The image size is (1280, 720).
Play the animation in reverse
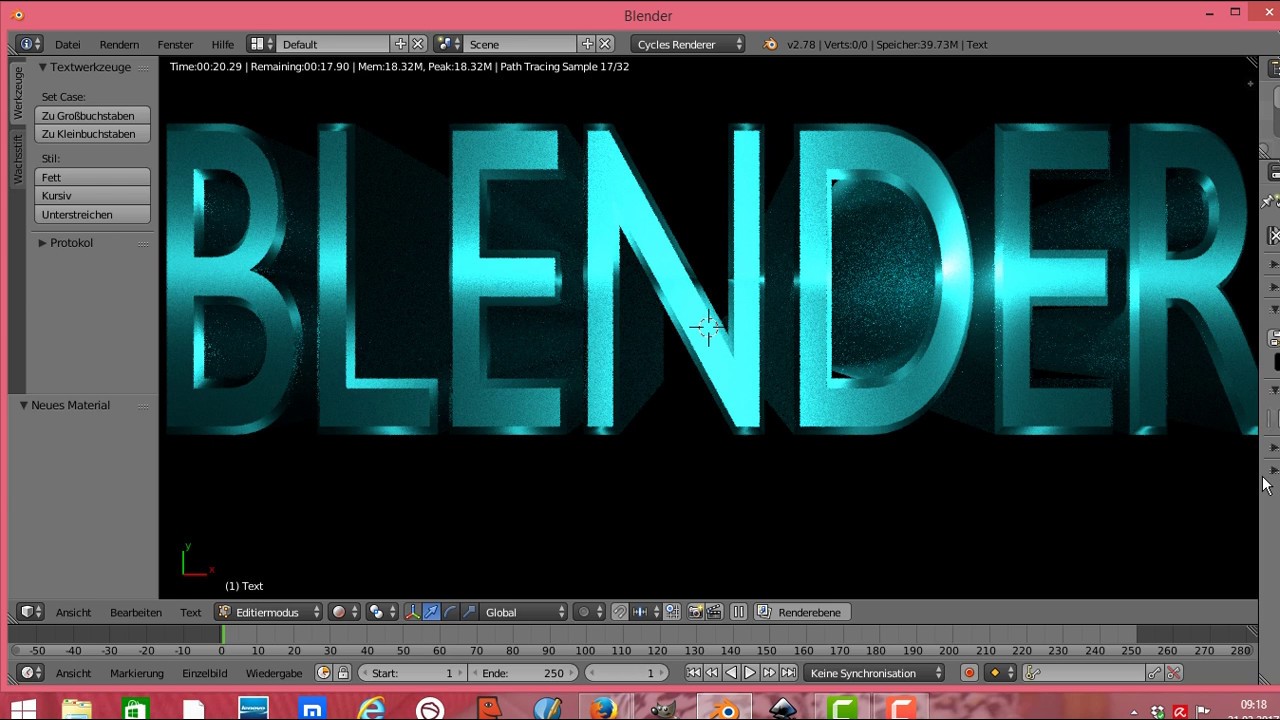731,673
